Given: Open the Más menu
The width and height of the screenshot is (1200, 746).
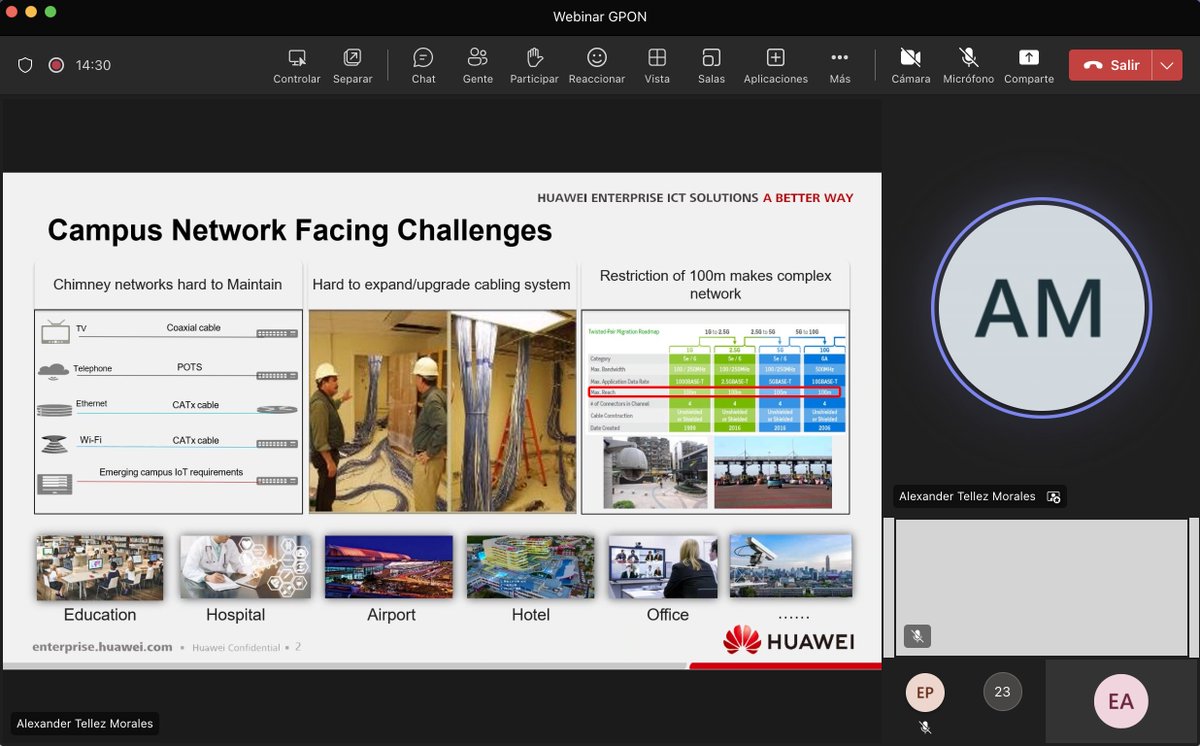Looking at the screenshot, I should coord(839,64).
